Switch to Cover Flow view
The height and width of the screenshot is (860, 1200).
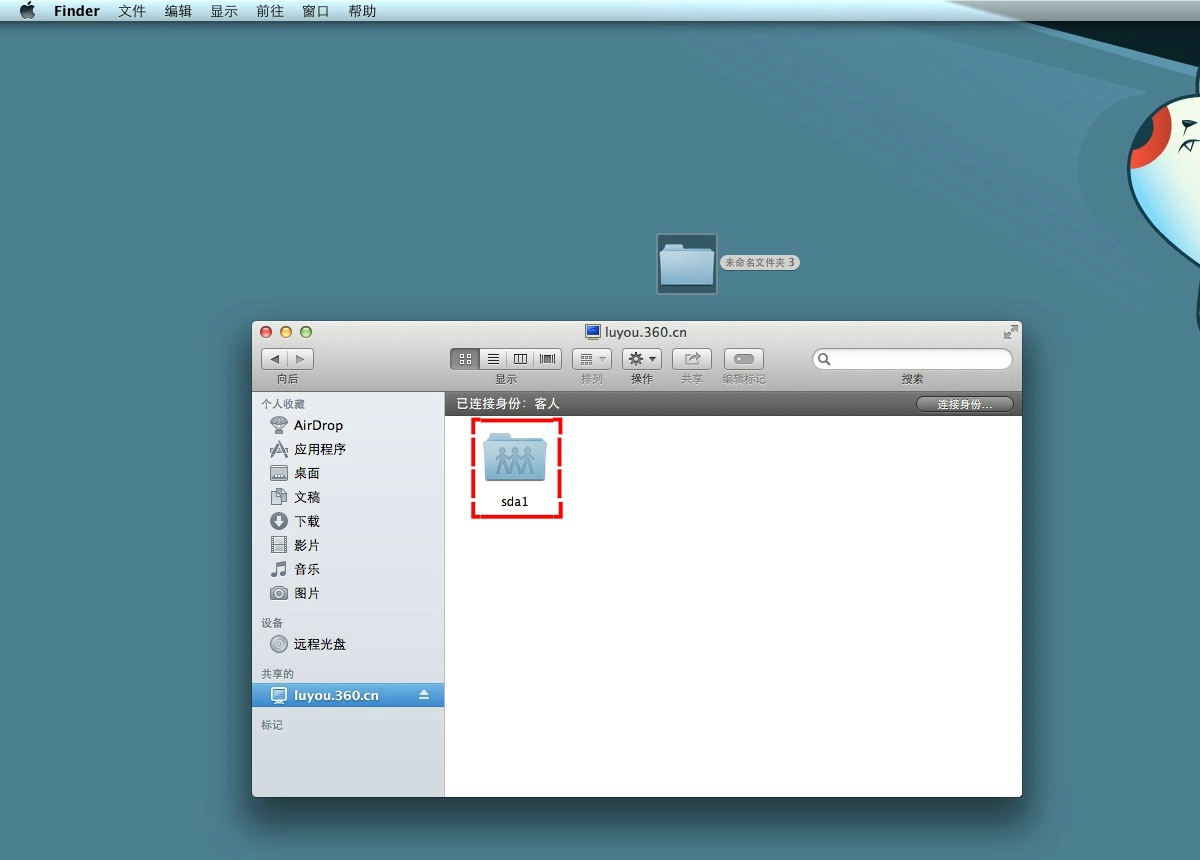click(x=548, y=359)
